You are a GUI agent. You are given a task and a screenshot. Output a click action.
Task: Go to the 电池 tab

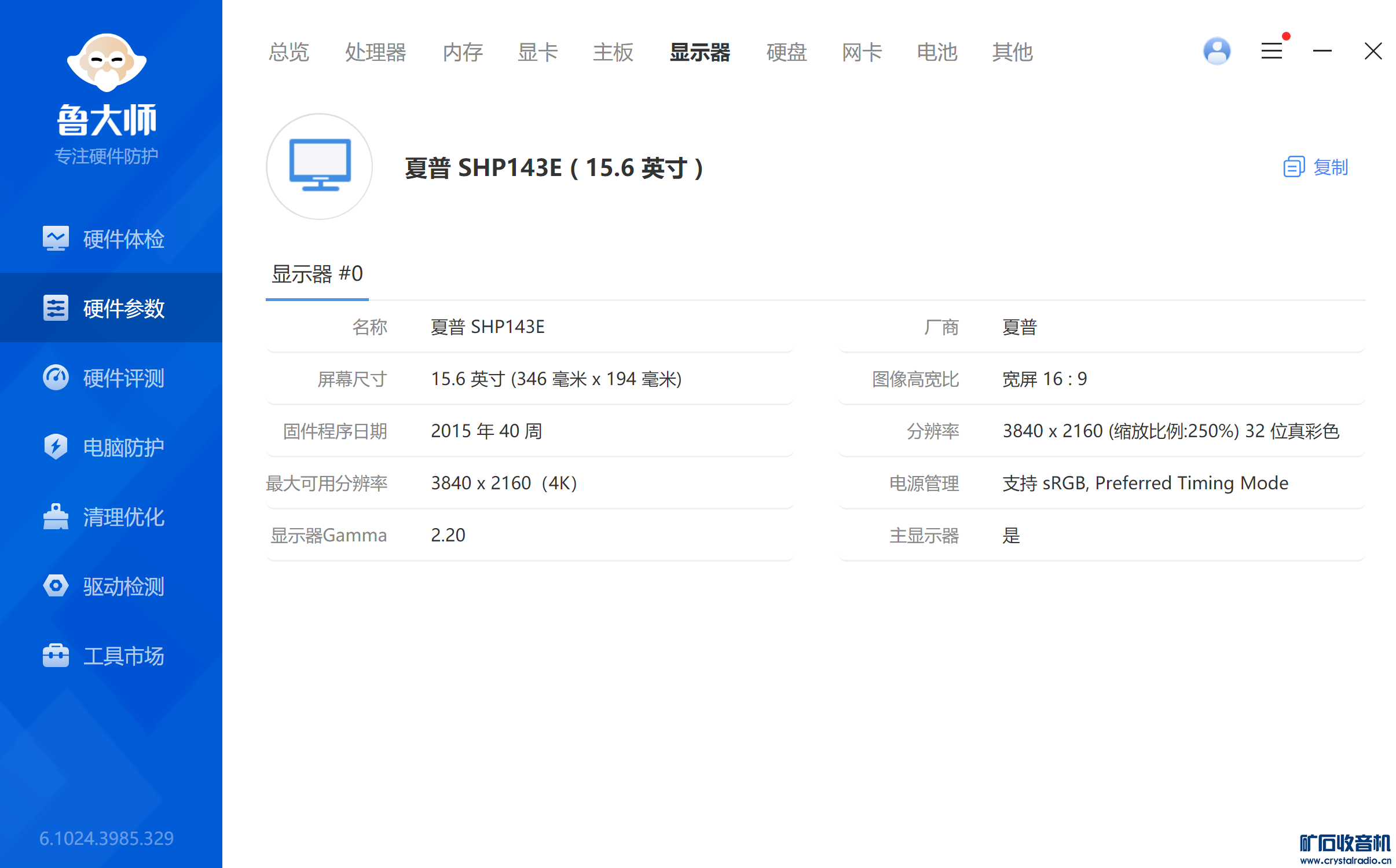point(937,52)
